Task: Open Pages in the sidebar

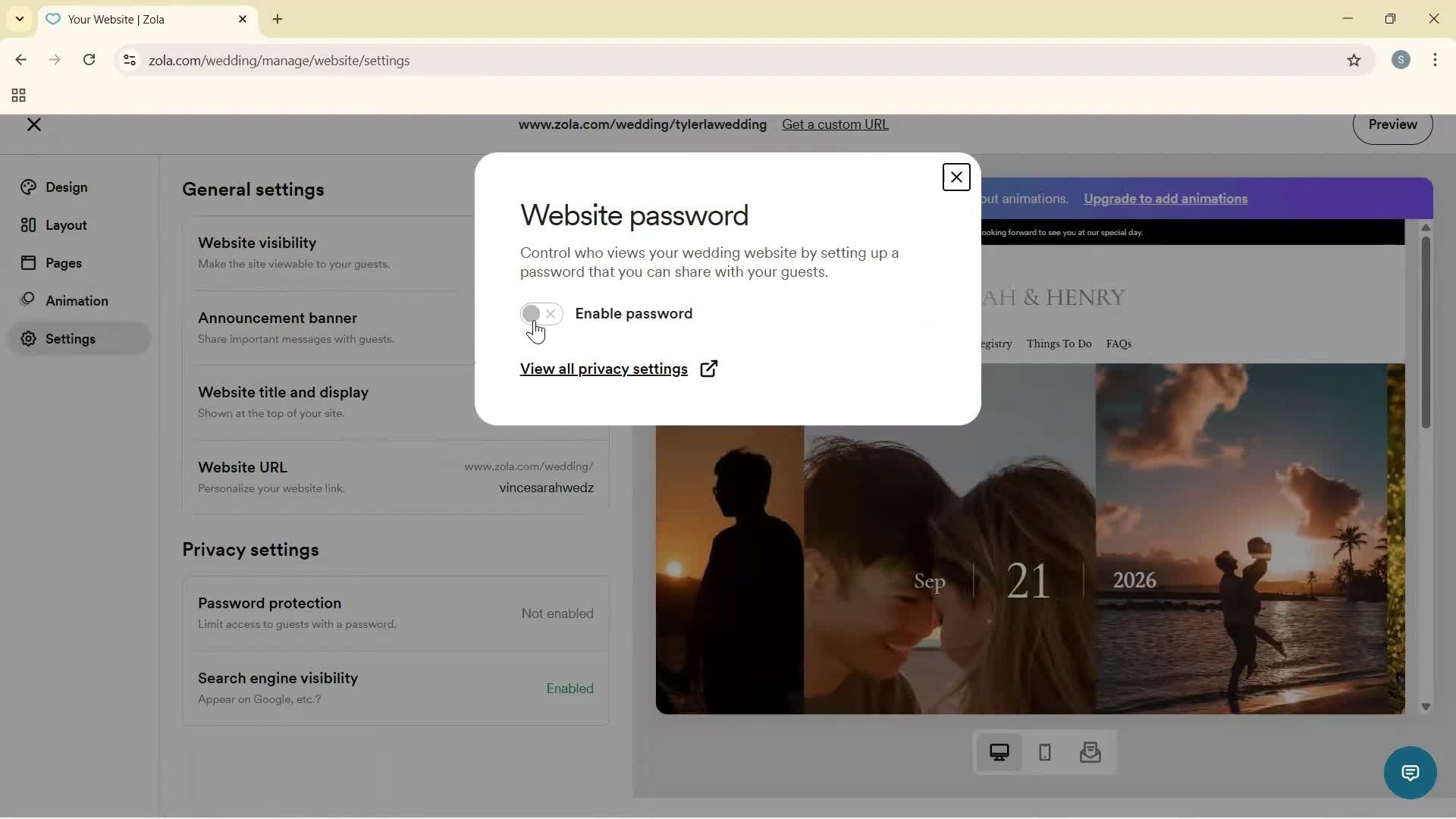Action: (x=64, y=262)
